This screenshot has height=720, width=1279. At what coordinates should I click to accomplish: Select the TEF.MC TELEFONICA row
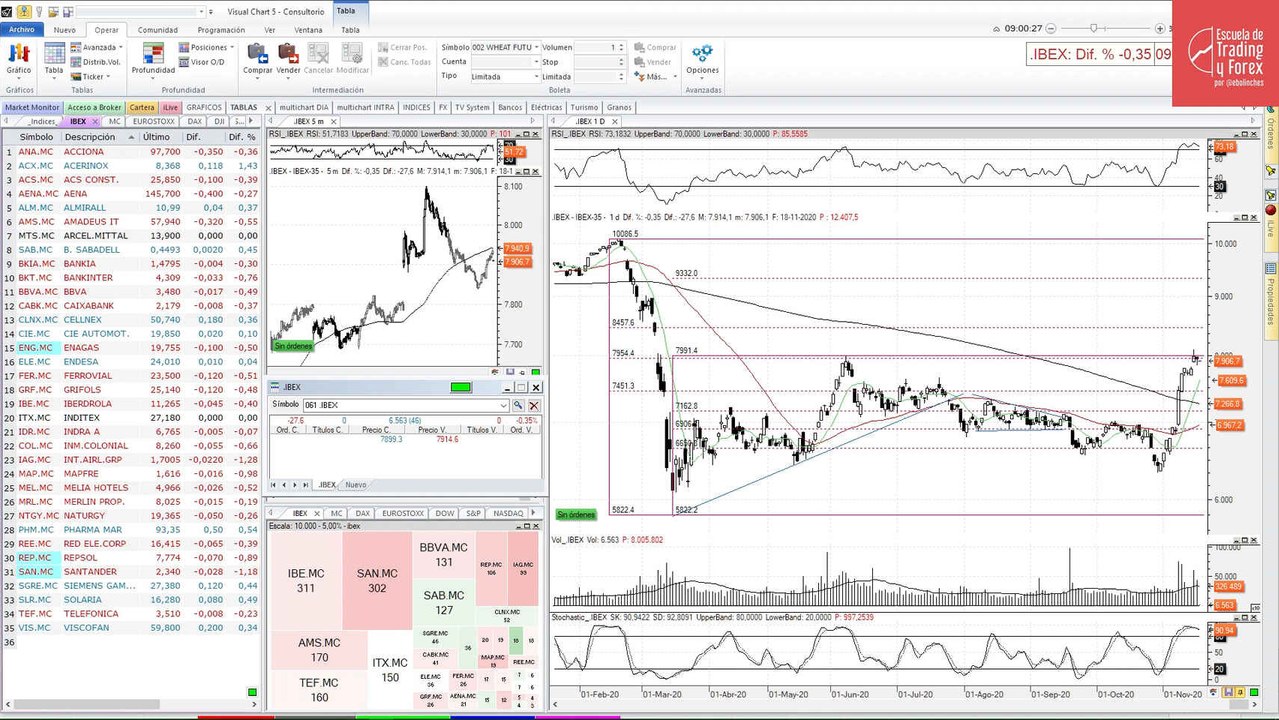coord(131,613)
